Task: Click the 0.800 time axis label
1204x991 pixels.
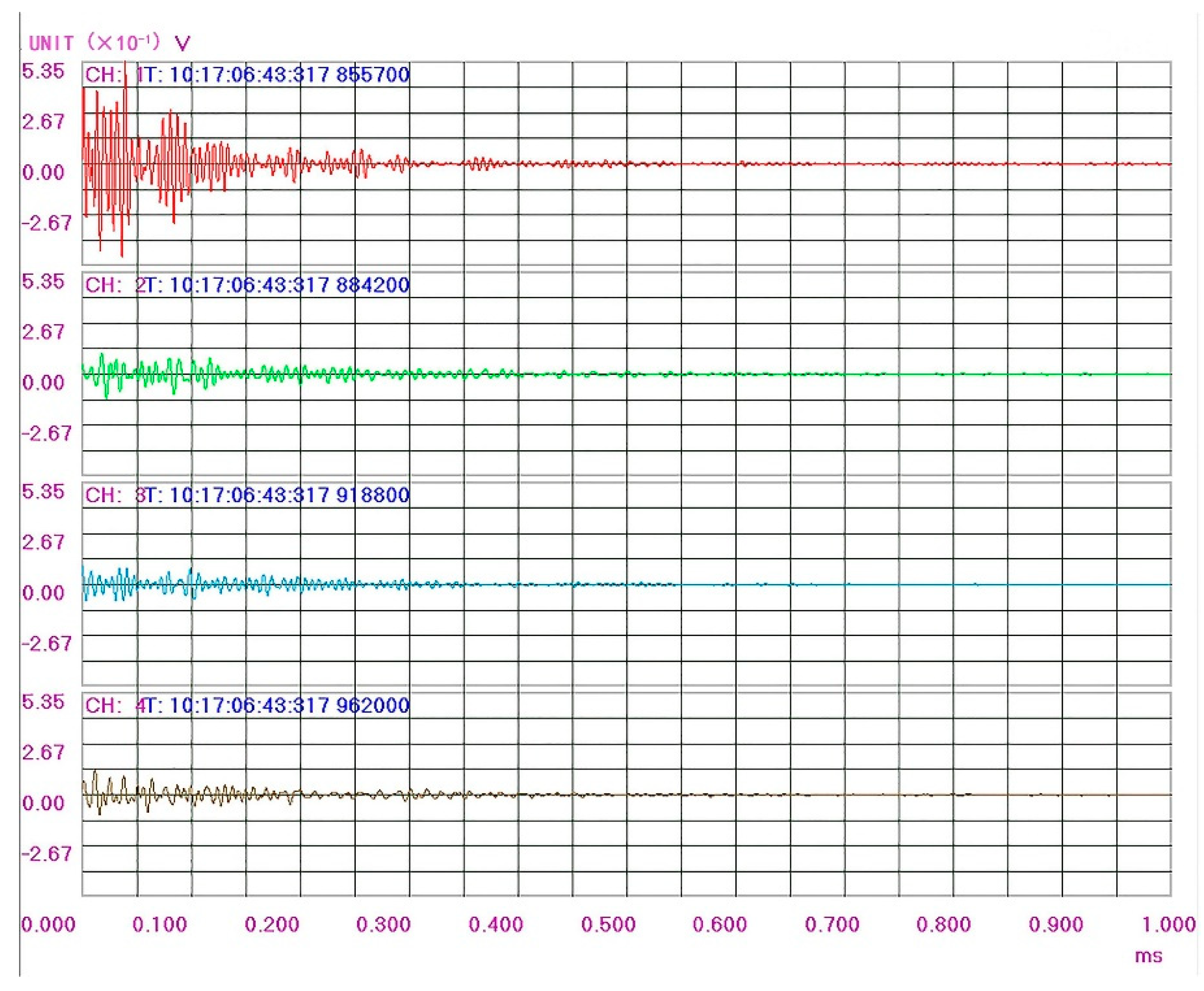Action: coord(943,925)
